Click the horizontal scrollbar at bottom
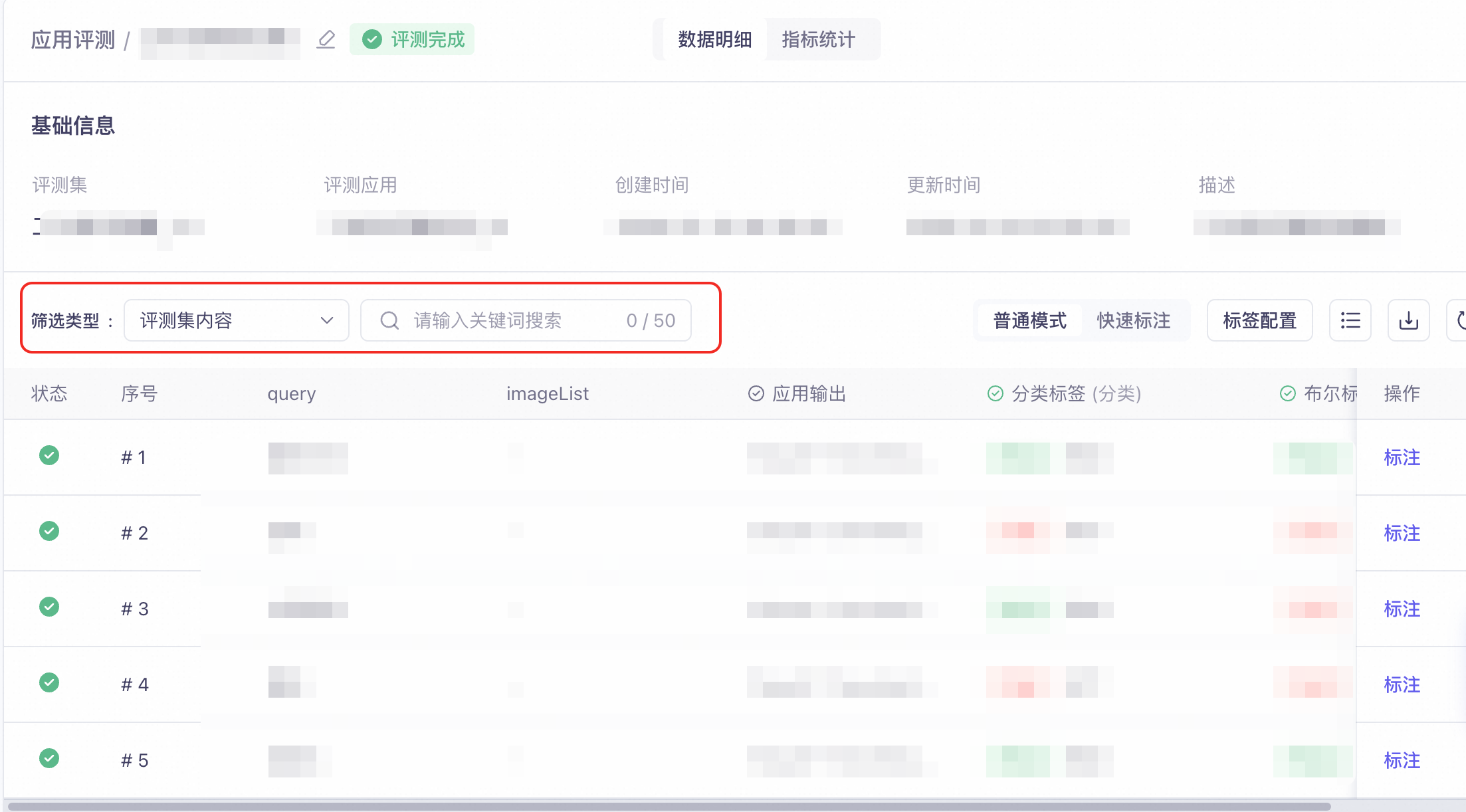Image resolution: width=1466 pixels, height=812 pixels. point(665,806)
